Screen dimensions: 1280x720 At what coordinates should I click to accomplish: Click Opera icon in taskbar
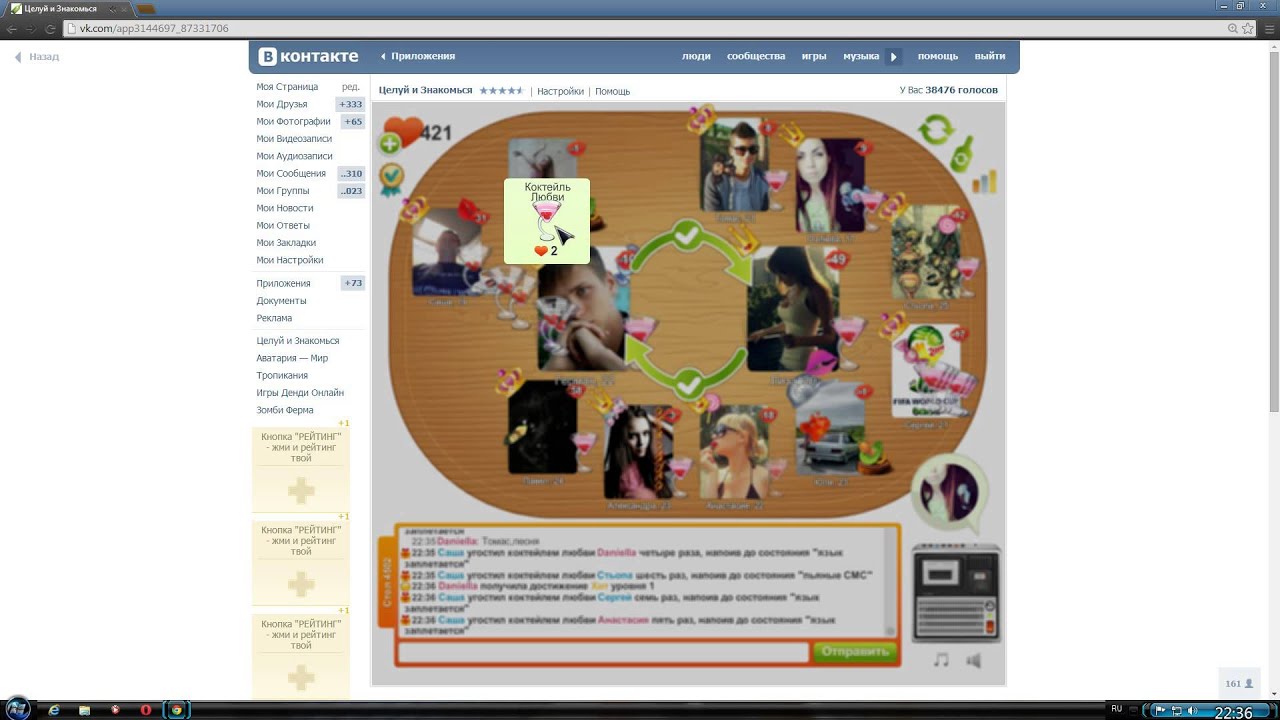[x=146, y=710]
